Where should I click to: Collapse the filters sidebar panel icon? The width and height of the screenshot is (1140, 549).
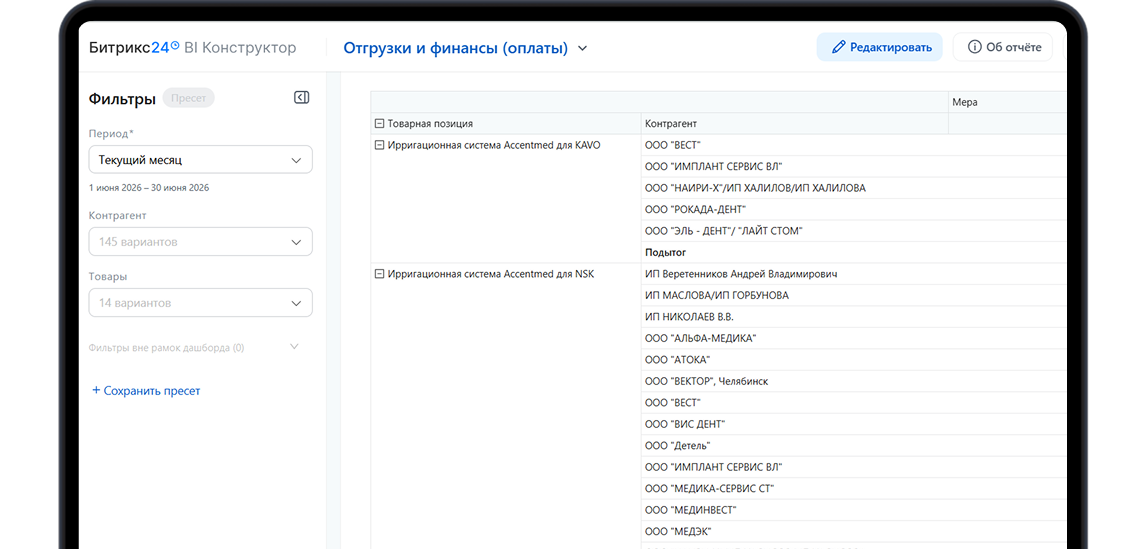pos(302,97)
